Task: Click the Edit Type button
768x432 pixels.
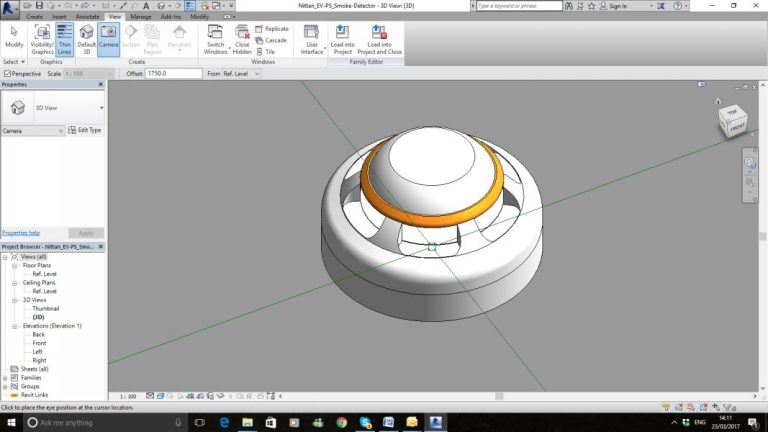Action: coord(85,130)
